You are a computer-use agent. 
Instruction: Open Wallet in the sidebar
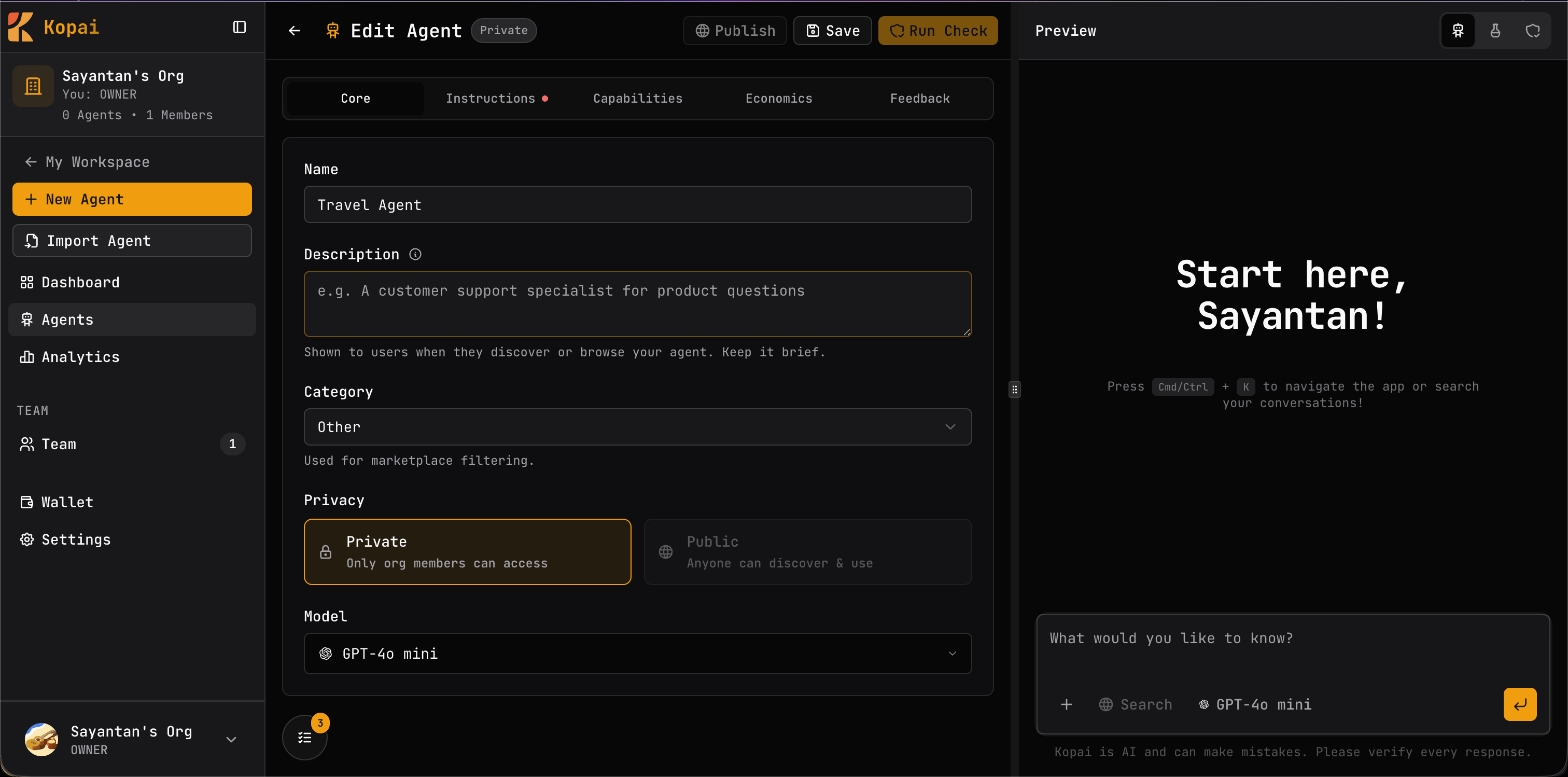click(132, 503)
